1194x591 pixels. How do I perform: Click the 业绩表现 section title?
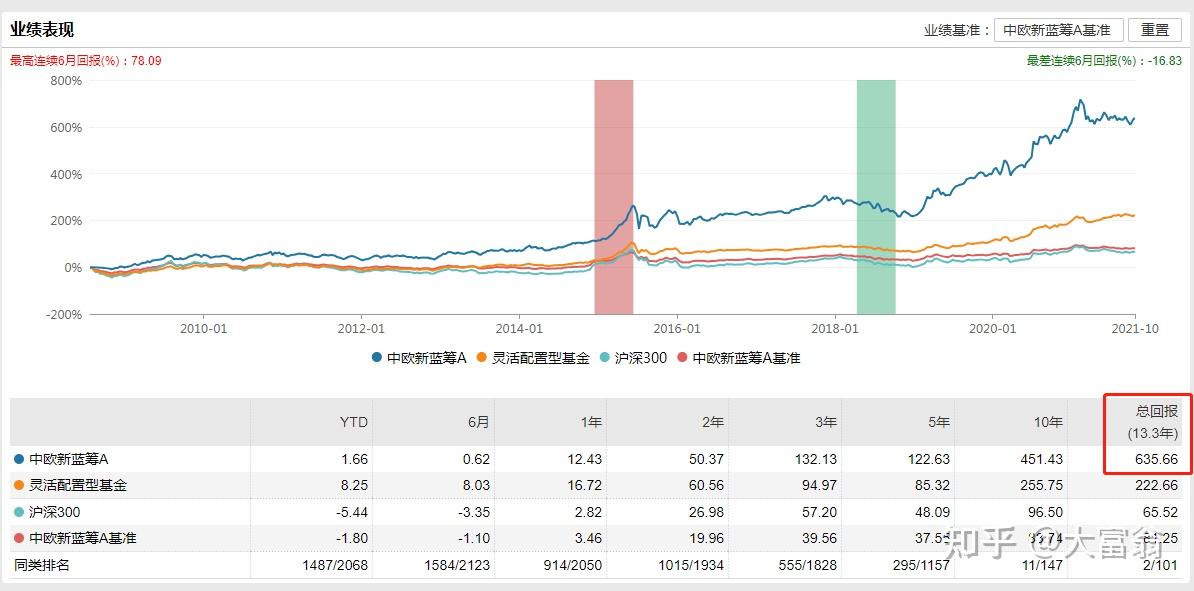(x=42, y=30)
